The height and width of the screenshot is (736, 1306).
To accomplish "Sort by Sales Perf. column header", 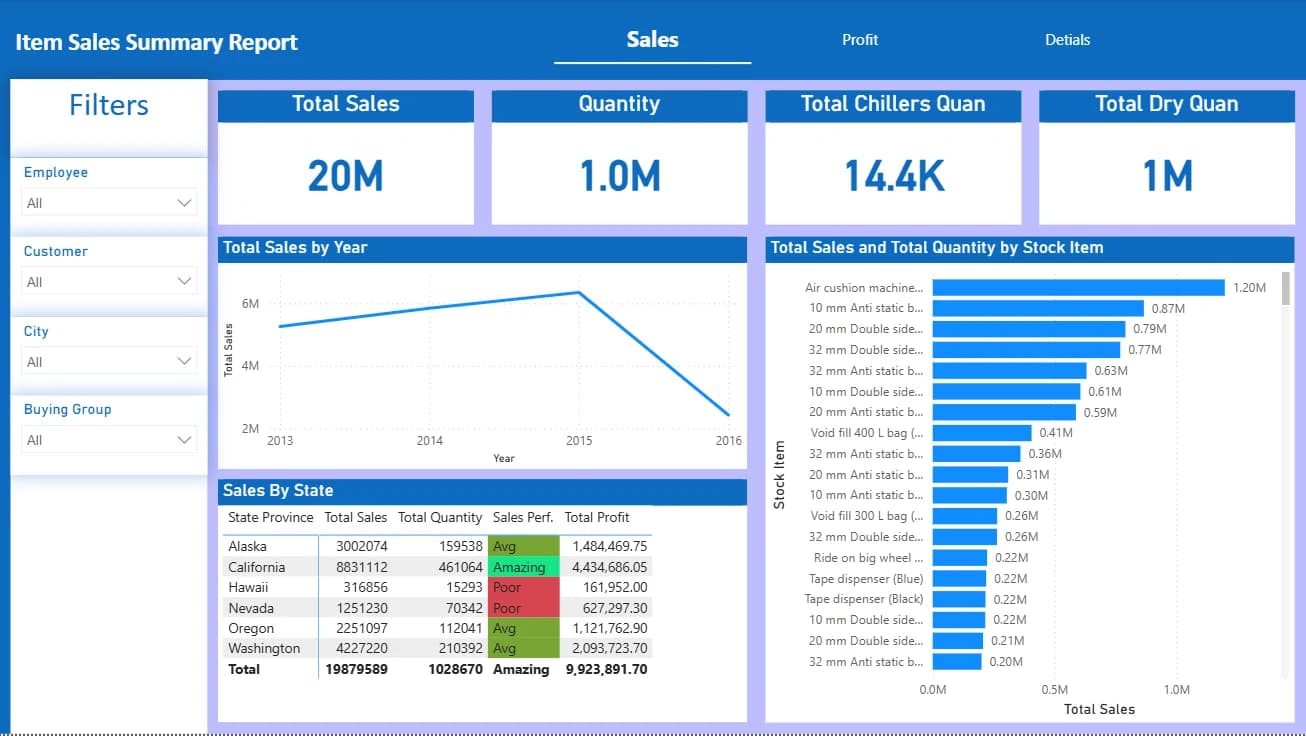I will click(523, 517).
